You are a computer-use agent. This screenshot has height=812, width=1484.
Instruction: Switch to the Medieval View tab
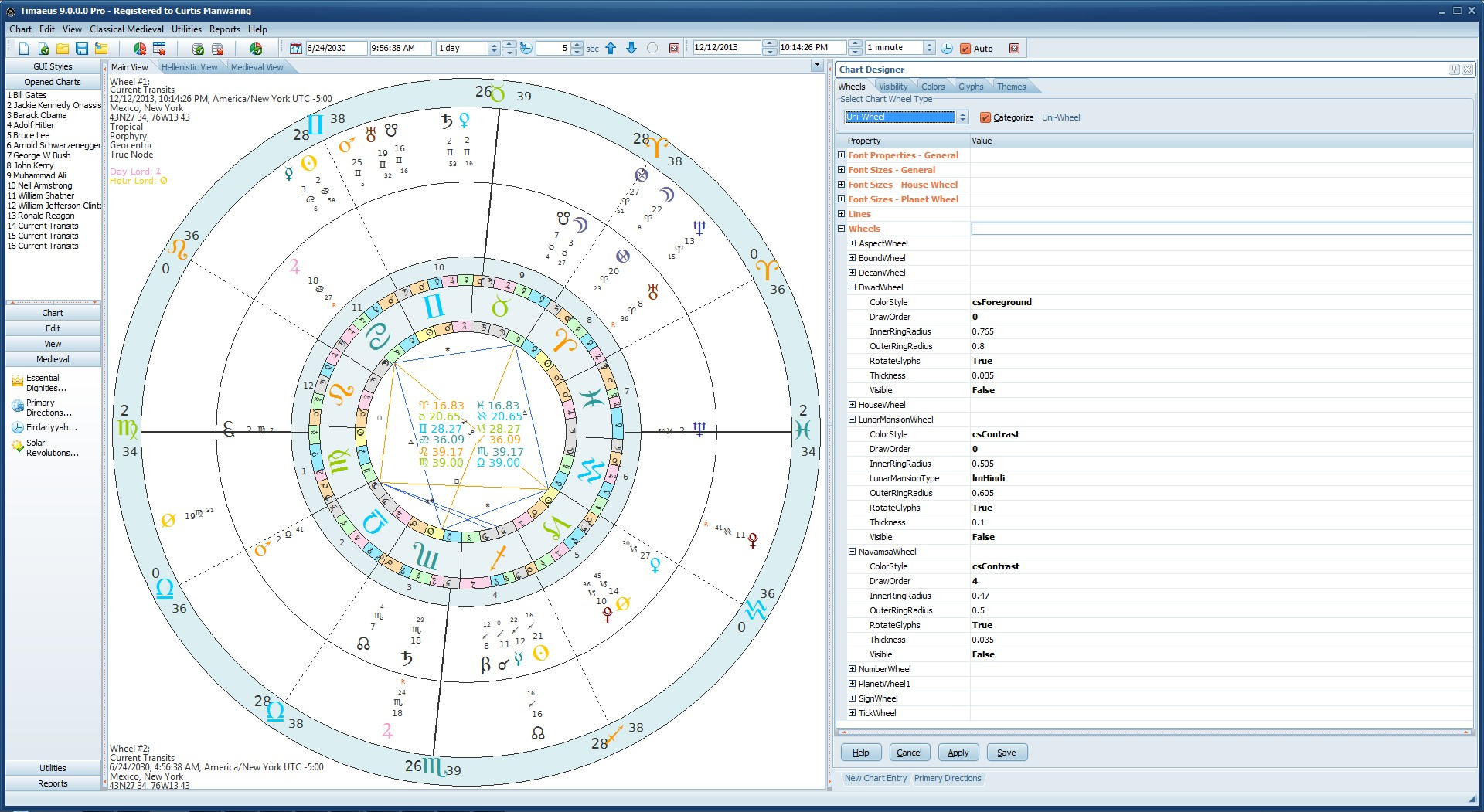tap(257, 67)
